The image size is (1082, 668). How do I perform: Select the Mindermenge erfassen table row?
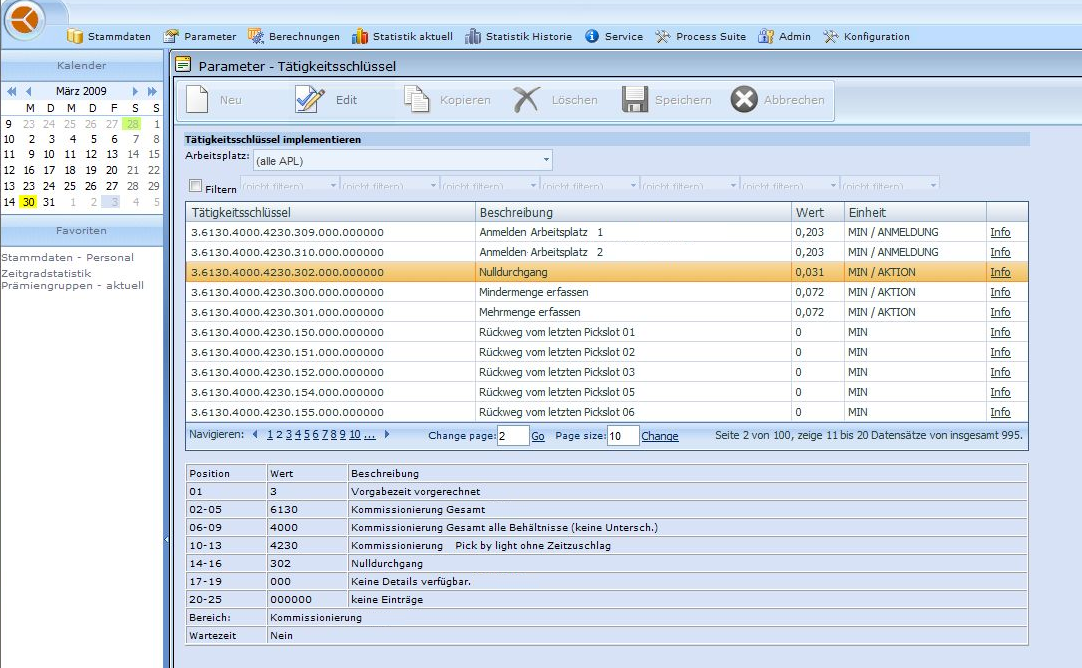(x=533, y=292)
